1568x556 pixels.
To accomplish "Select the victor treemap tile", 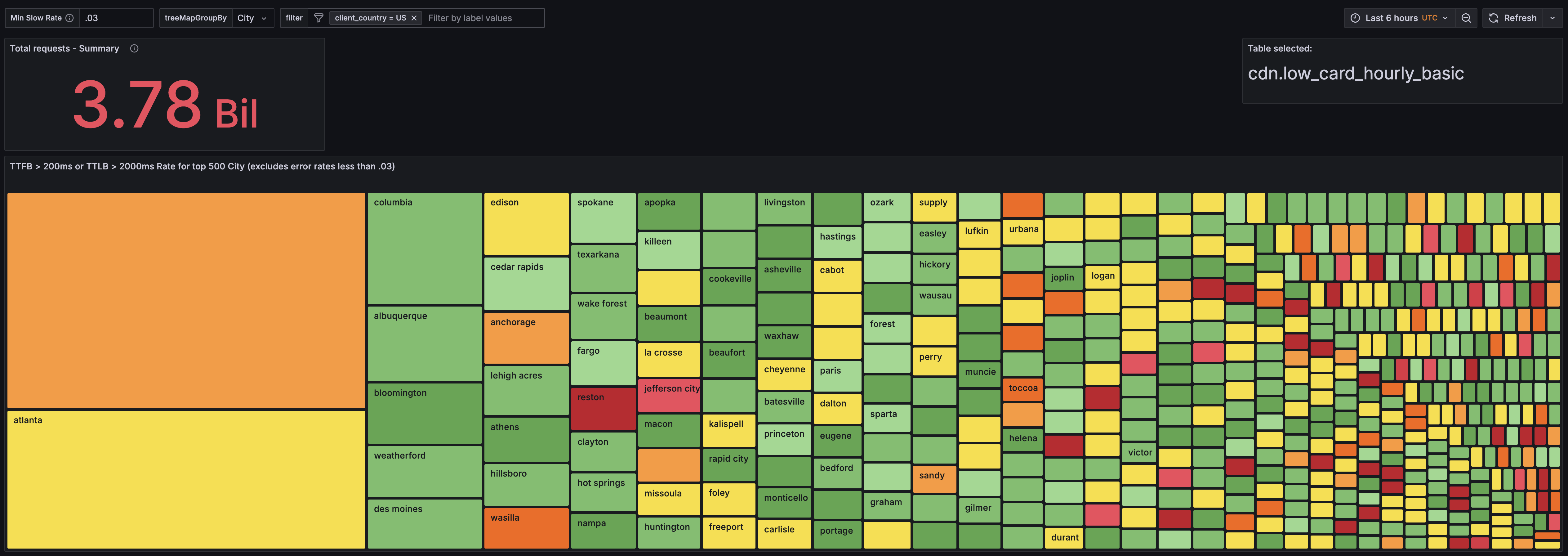I will [x=1139, y=452].
